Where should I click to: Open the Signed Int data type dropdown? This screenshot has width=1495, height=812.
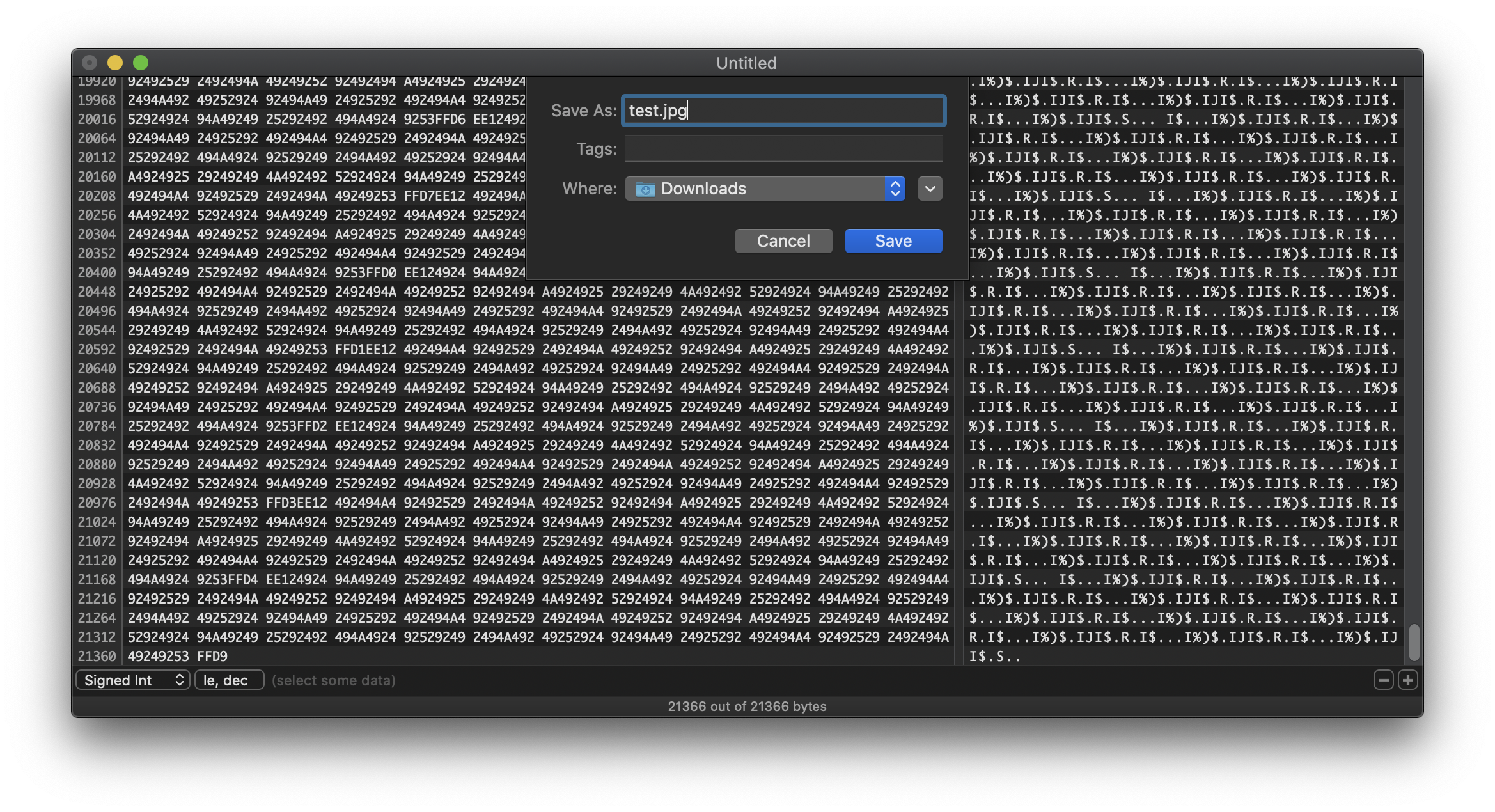(132, 680)
